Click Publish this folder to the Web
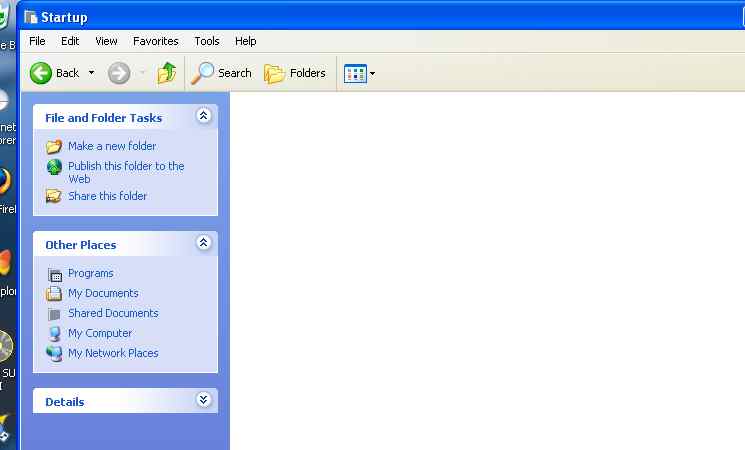Image resolution: width=745 pixels, height=450 pixels. (x=126, y=172)
